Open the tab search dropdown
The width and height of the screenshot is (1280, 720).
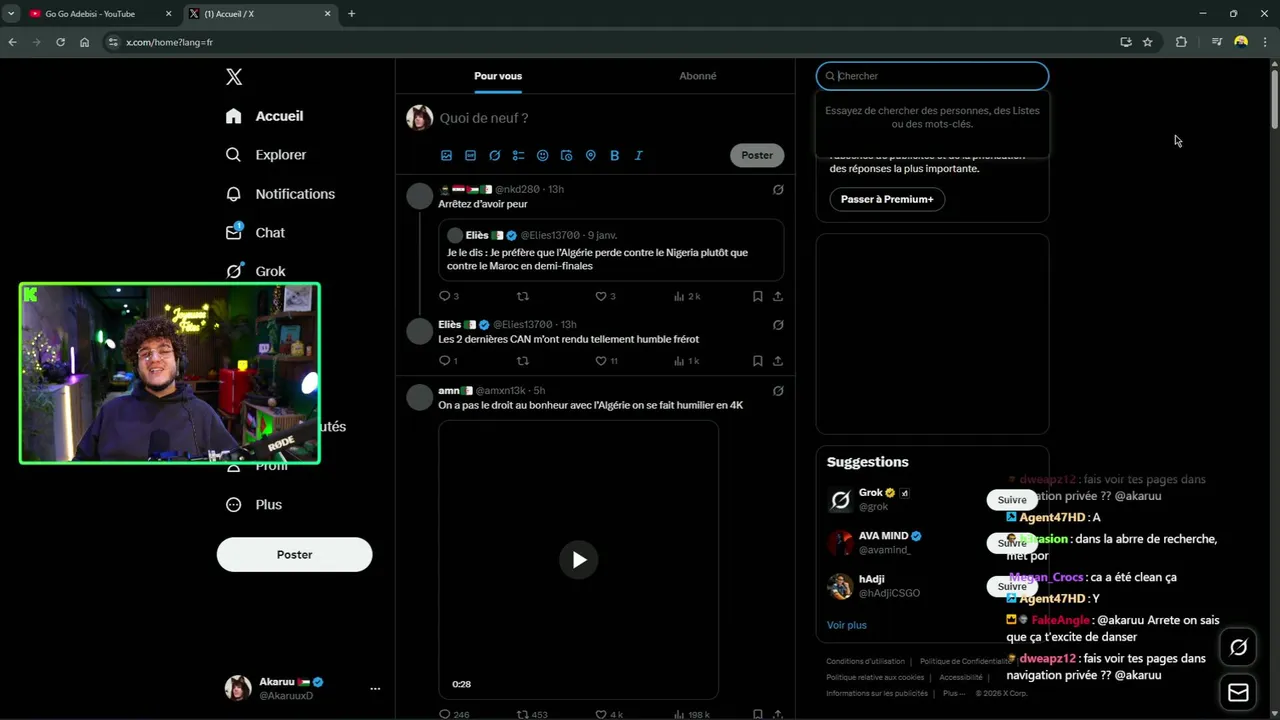(x=10, y=14)
